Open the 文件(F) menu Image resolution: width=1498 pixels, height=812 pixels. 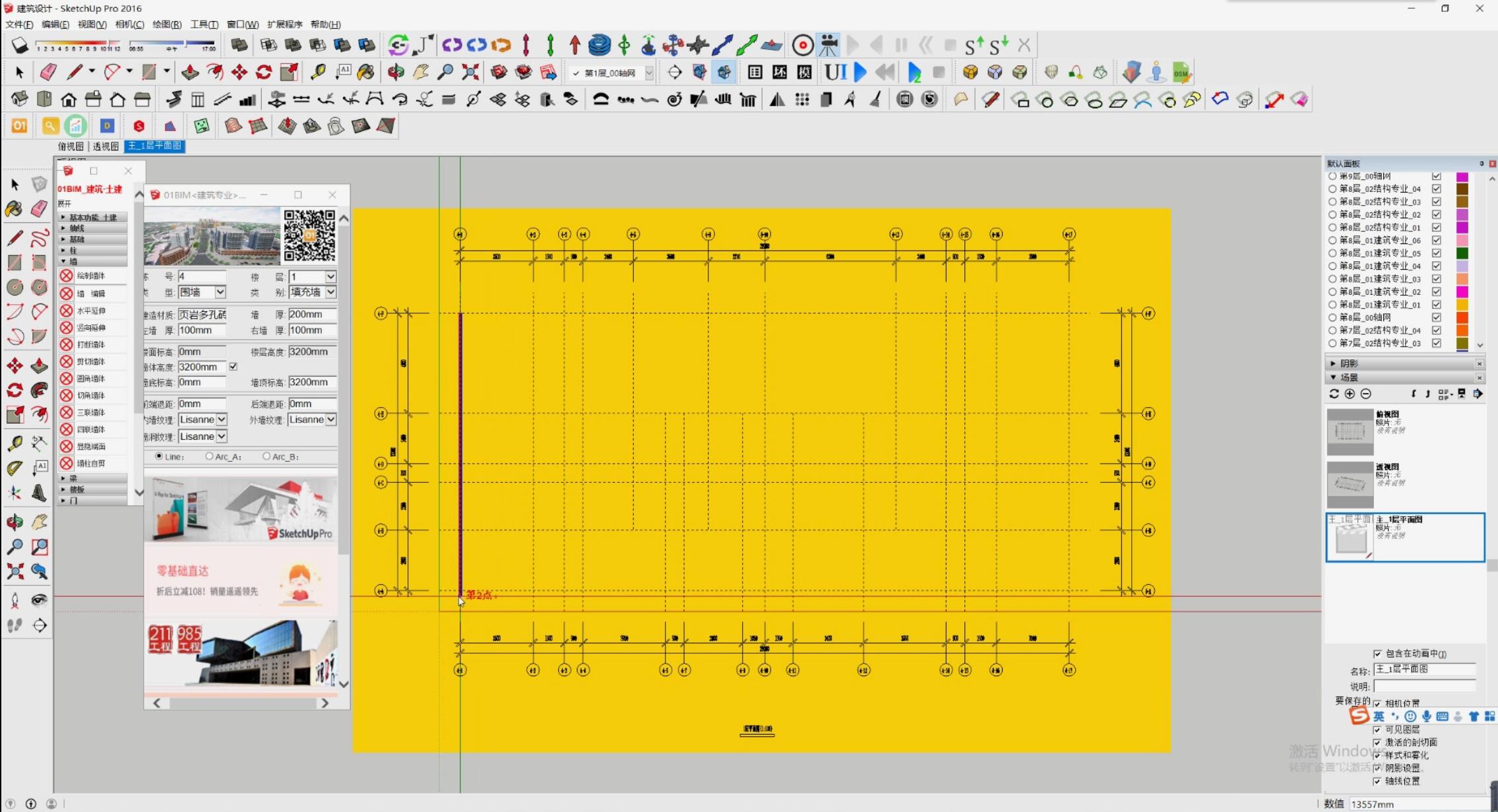tap(19, 24)
